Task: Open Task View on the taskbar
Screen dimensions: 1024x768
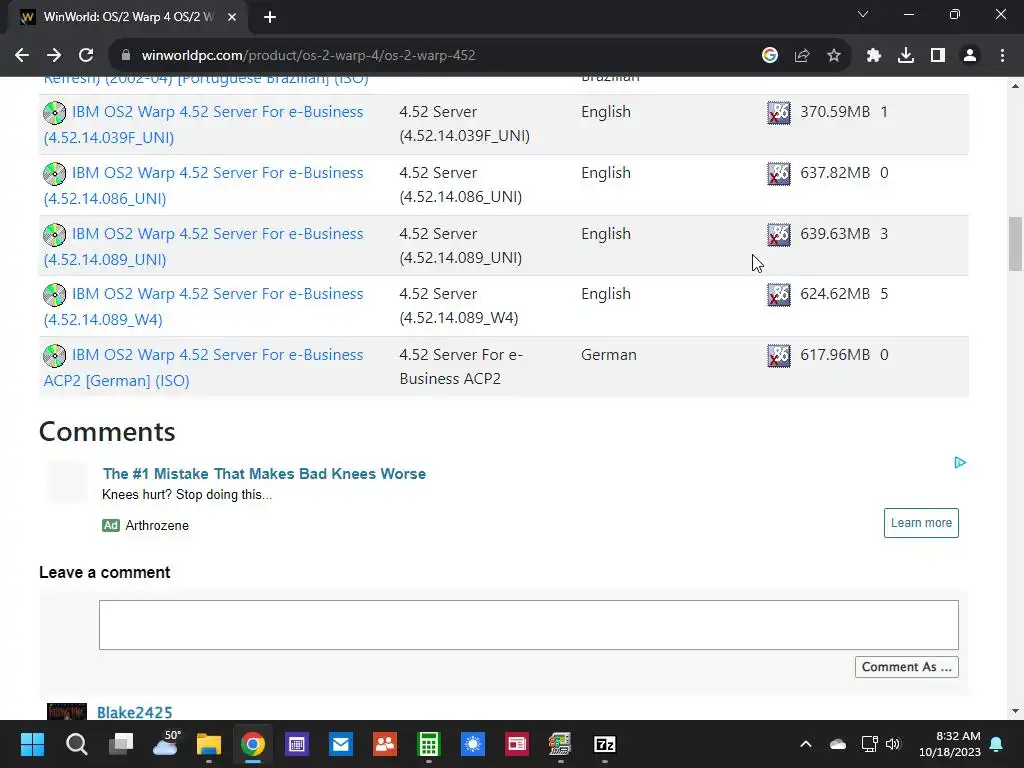Action: tap(121, 744)
